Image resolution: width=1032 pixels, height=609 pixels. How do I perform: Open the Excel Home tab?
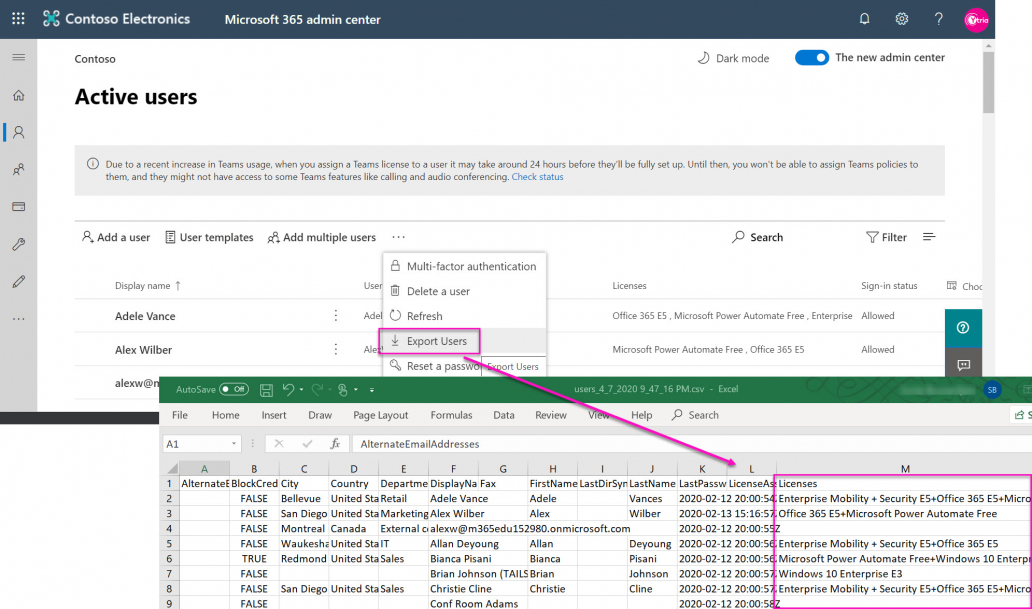coord(226,415)
